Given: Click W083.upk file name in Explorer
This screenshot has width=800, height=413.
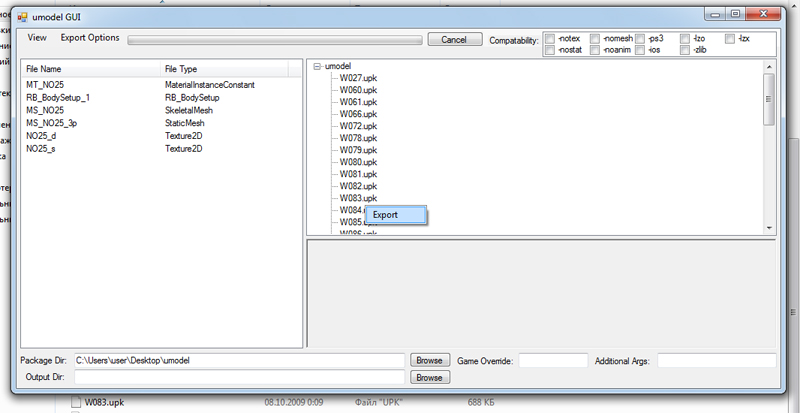Looking at the screenshot, I should tap(104, 402).
